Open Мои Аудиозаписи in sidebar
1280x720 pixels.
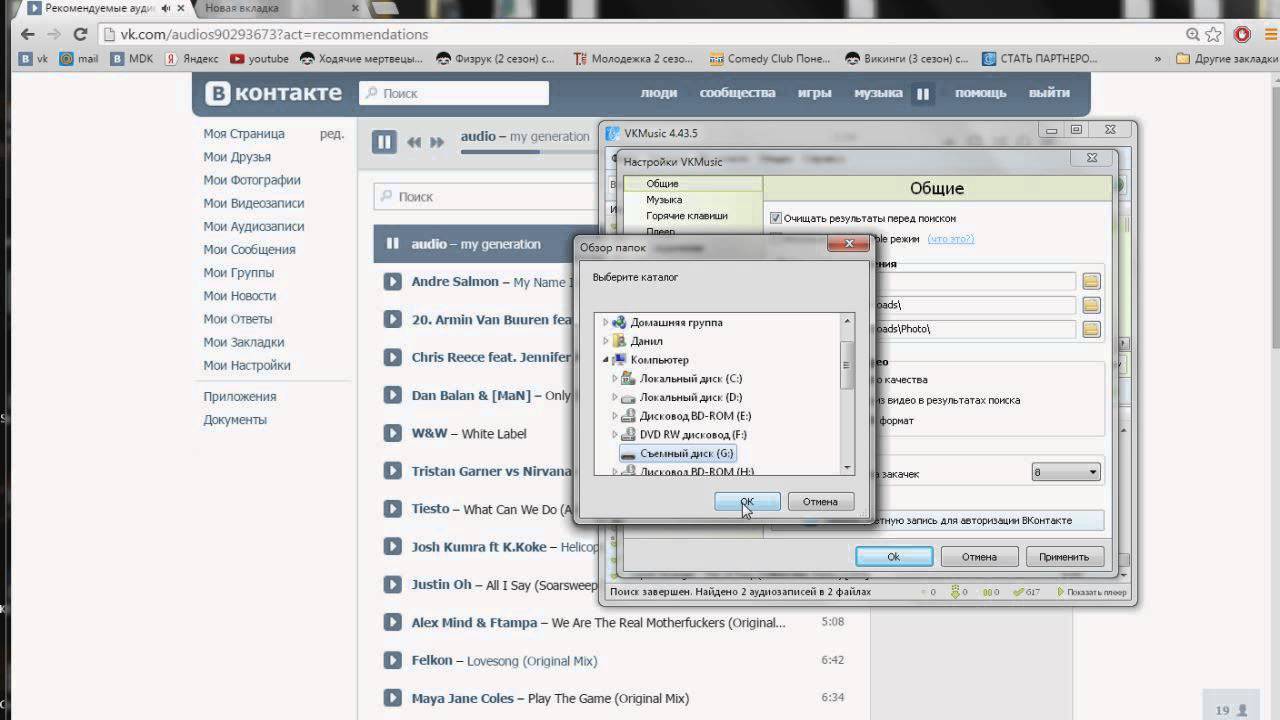pos(254,227)
